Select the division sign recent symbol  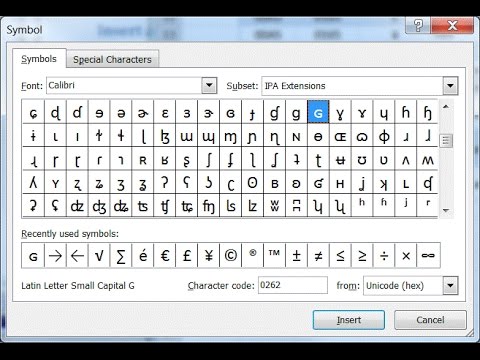(384, 255)
